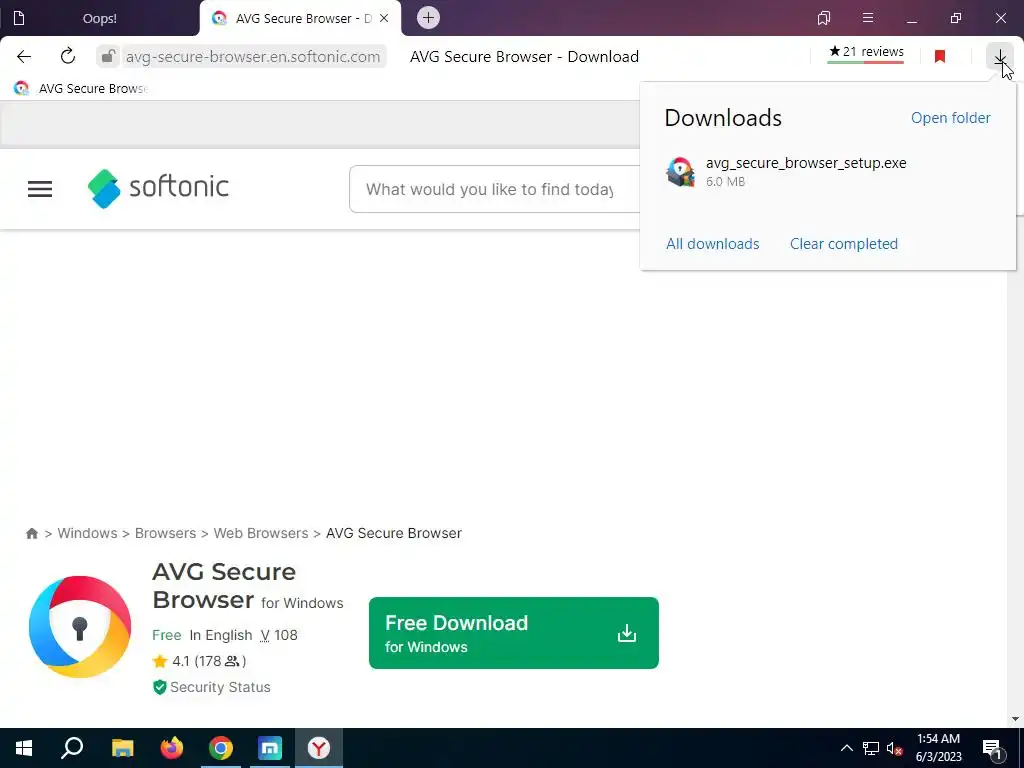Open the Web Browsers breadcrumb link
This screenshot has height=768, width=1024.
tap(261, 533)
